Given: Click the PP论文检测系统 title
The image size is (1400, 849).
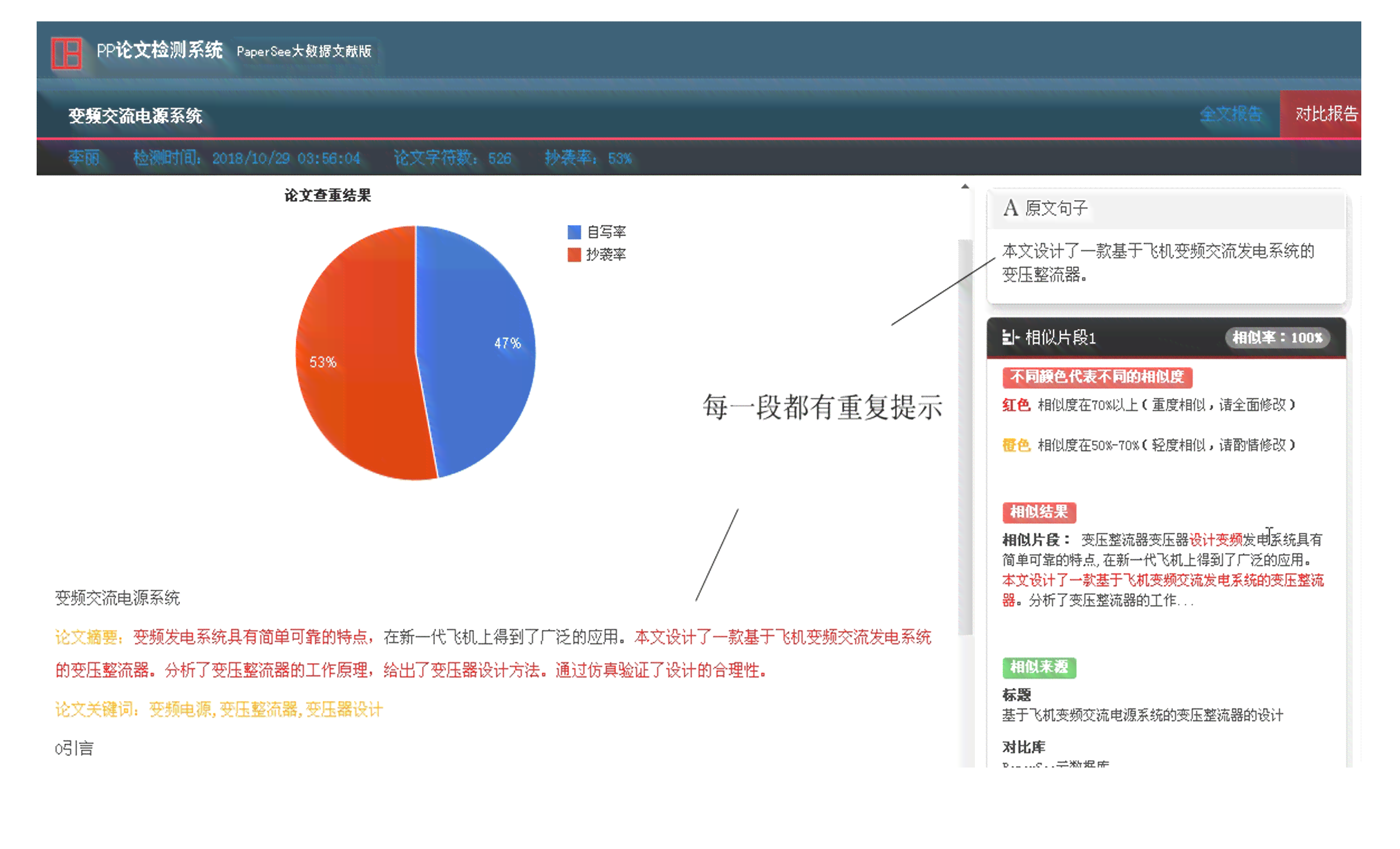Looking at the screenshot, I should coord(160,50).
